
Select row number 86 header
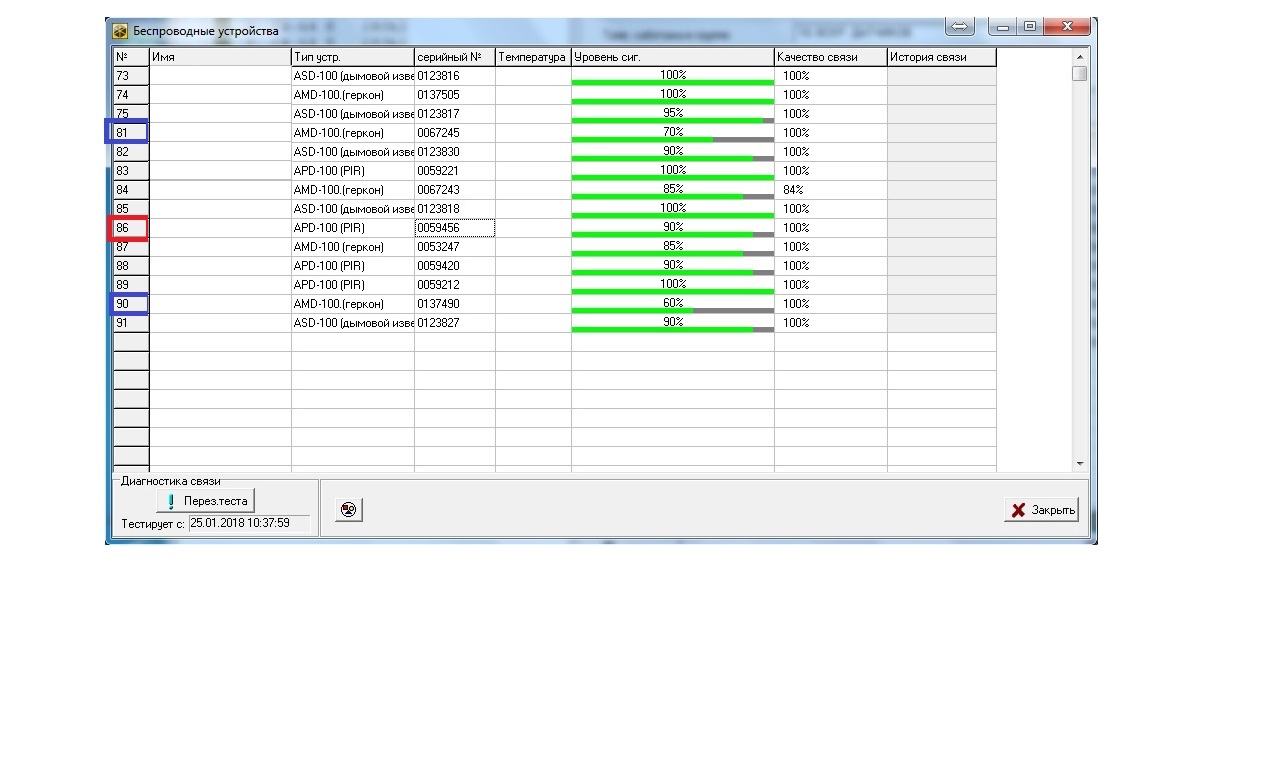[128, 228]
